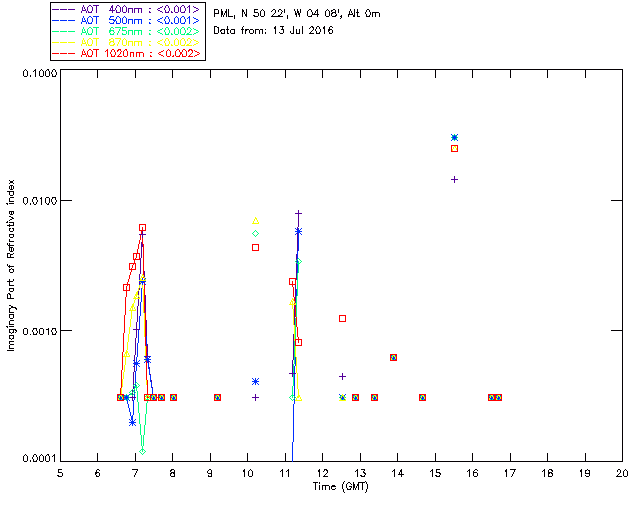Viewport: 640px width, 512px height.
Task: Select the purple plus marker at time 15.5
Action: tap(454, 180)
